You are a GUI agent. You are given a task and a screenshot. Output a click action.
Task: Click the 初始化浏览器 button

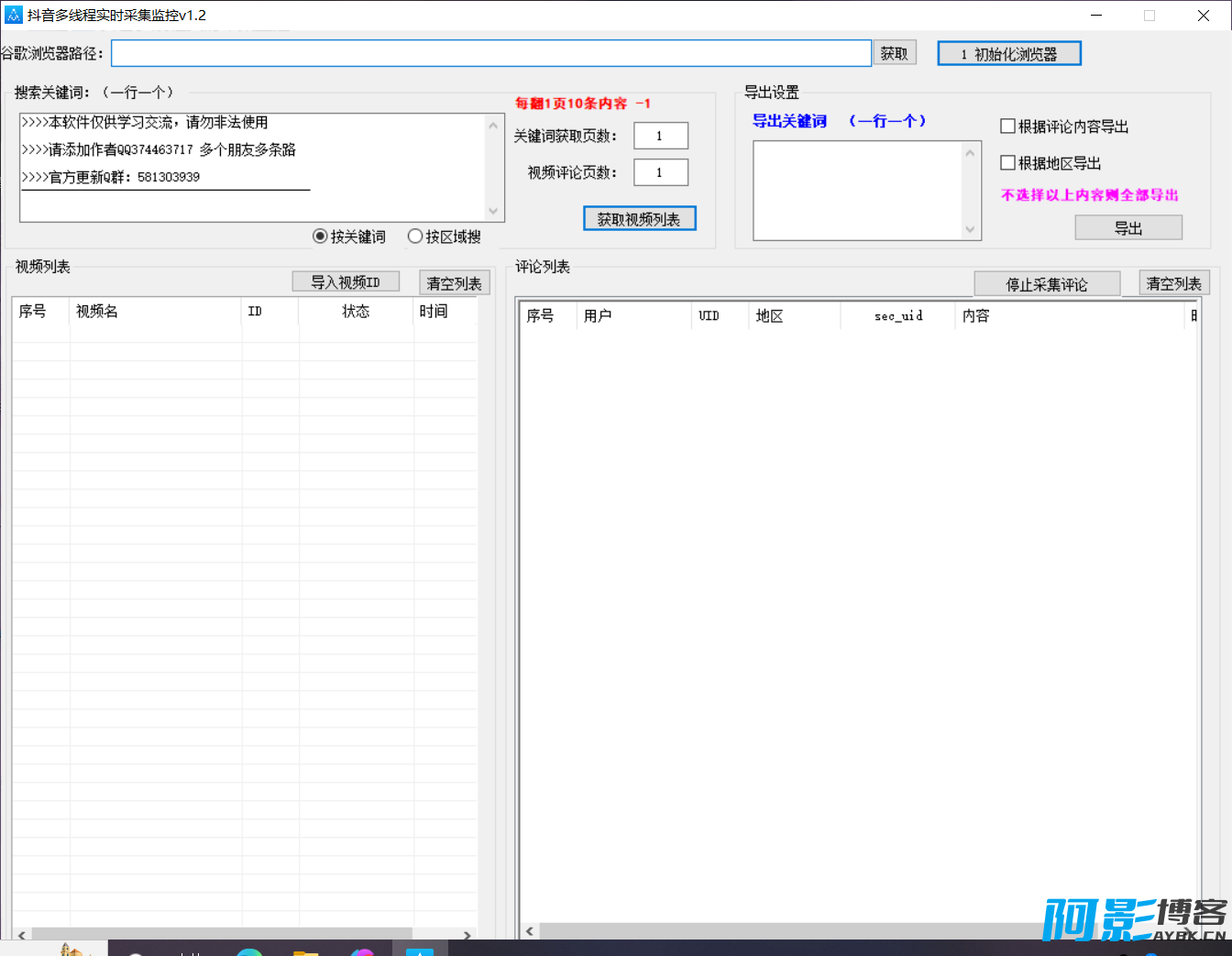tap(1008, 54)
